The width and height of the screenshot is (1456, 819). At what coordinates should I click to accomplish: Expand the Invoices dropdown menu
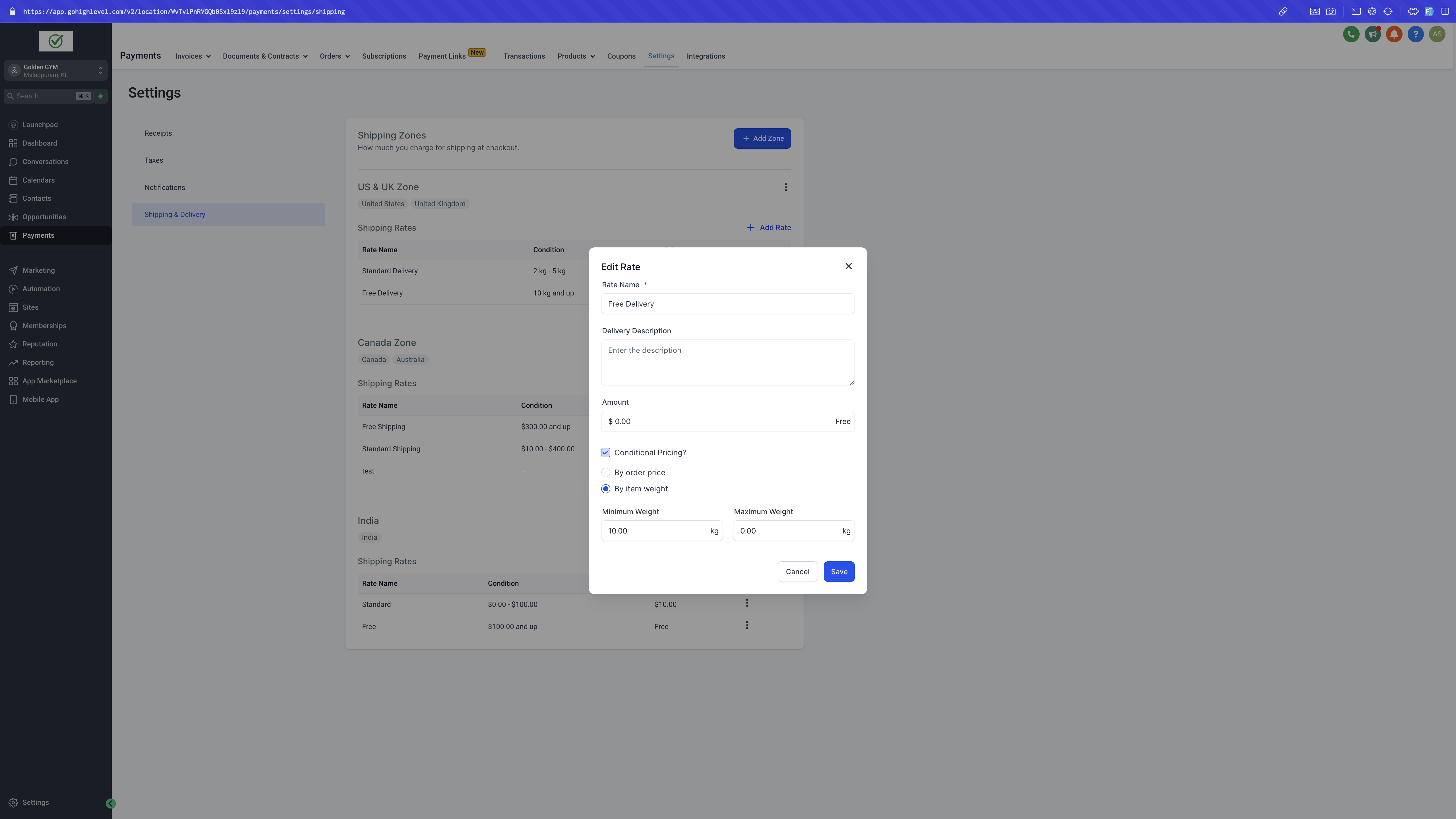[x=193, y=57]
